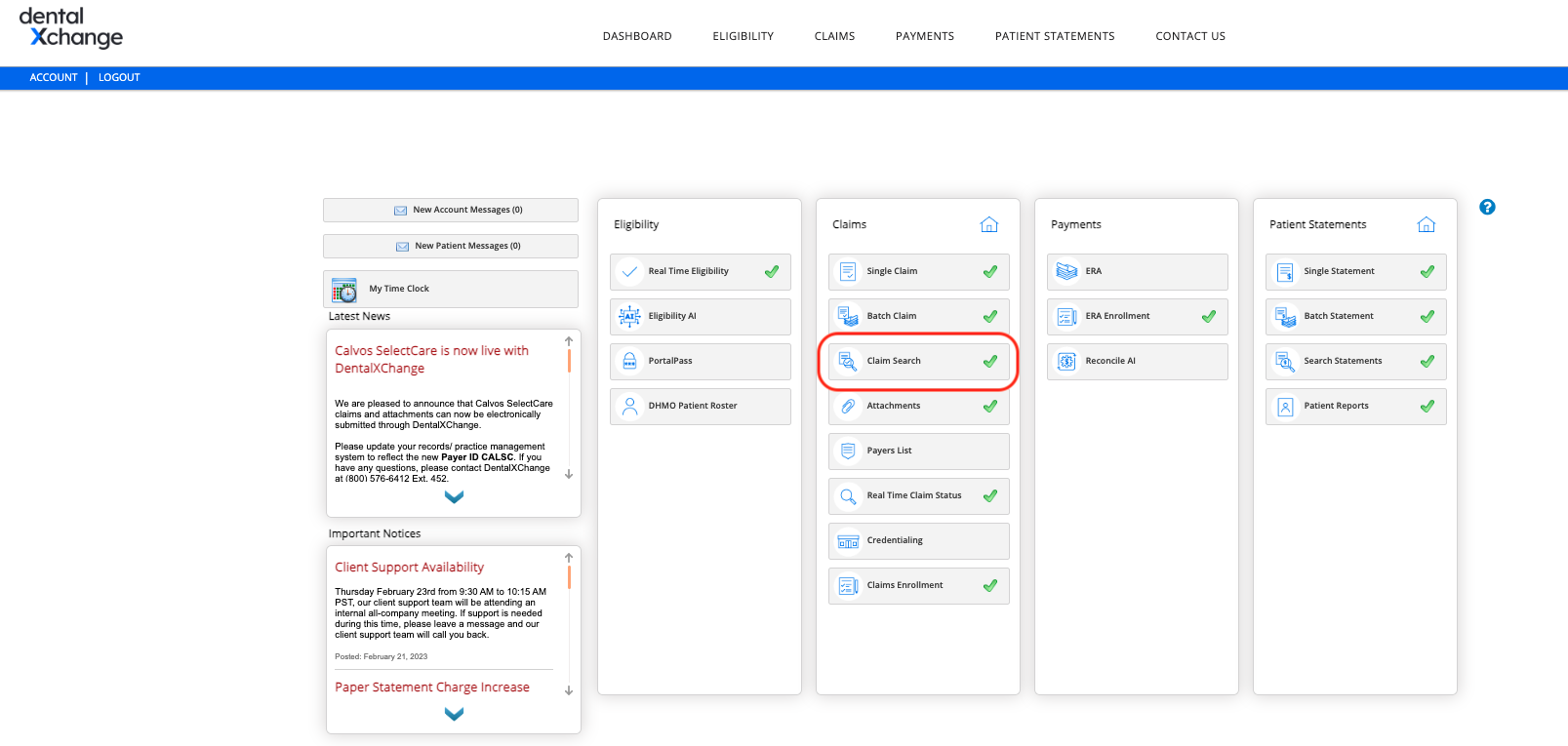This screenshot has width=1568, height=746.
Task: Click the Patient Reports icon
Action: coord(1286,406)
